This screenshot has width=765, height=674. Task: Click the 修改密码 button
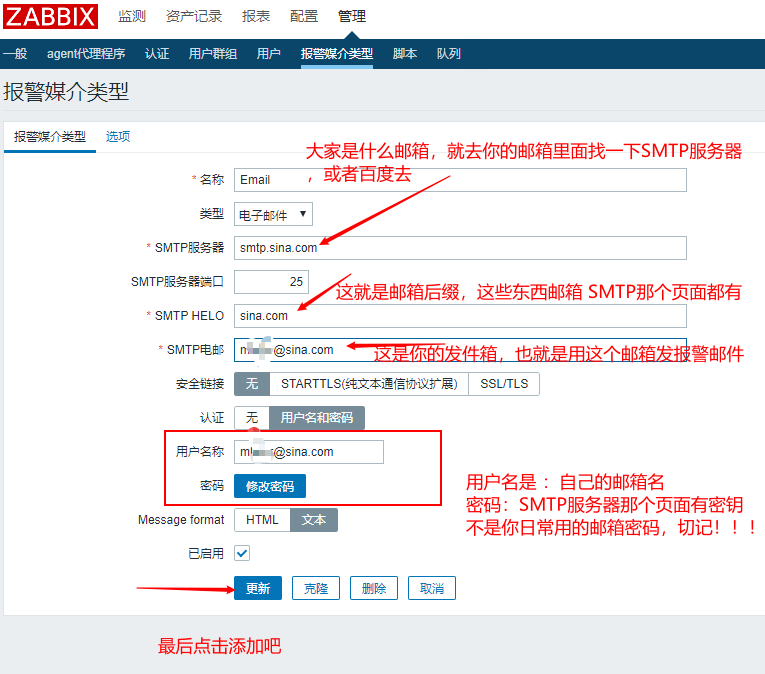270,486
